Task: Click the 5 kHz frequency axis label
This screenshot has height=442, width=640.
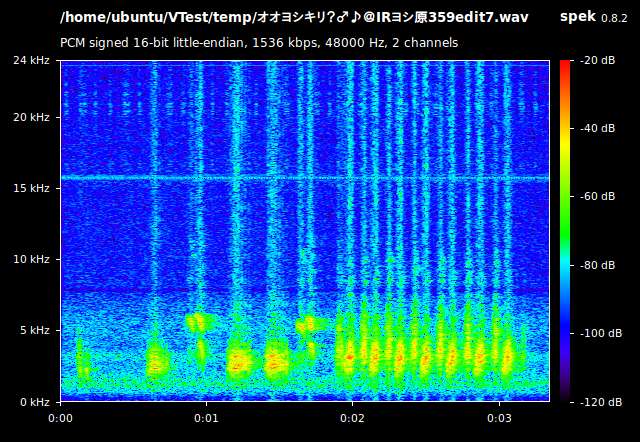Action: tap(35, 330)
